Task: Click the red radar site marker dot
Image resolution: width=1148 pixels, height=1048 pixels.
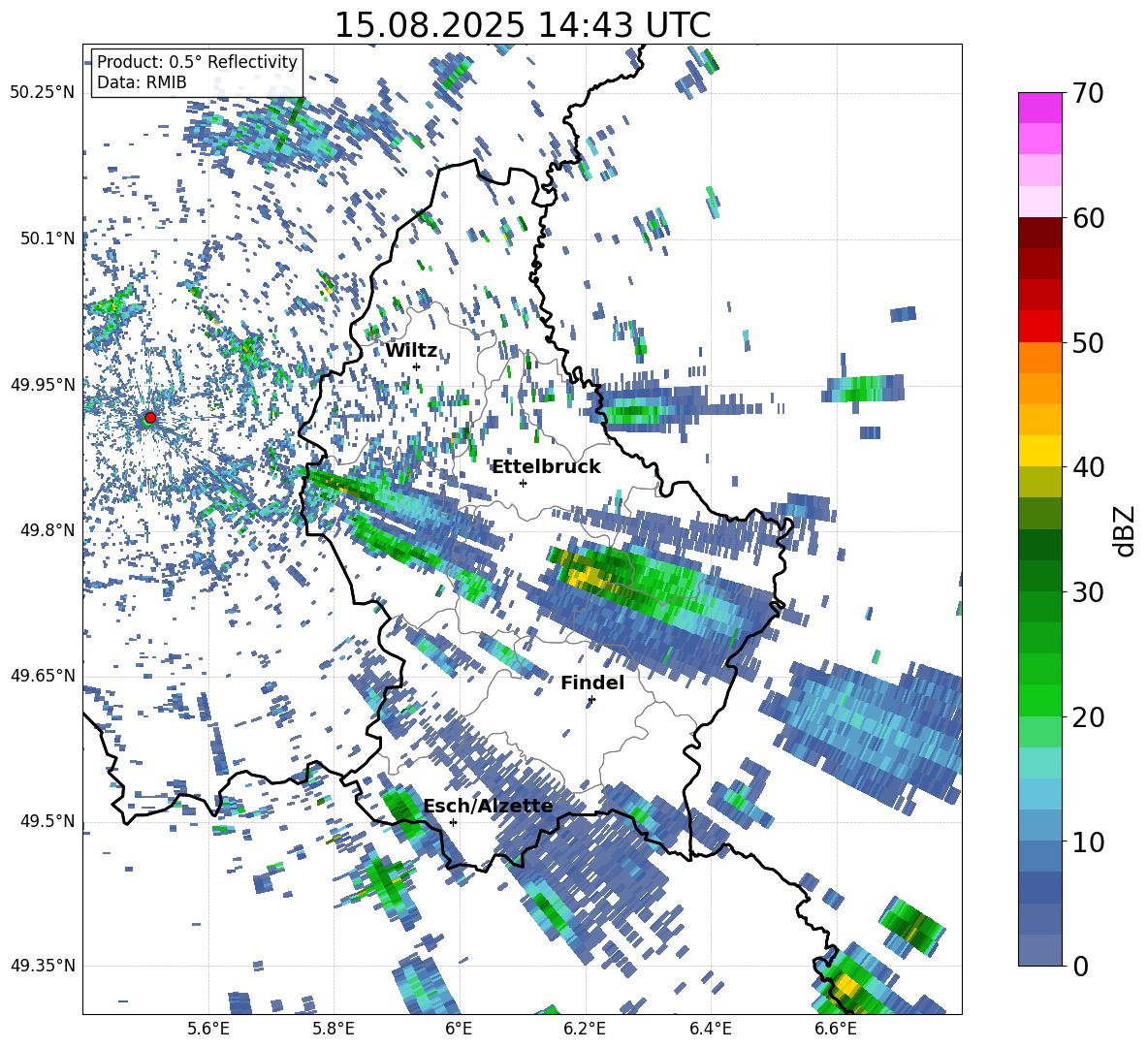Action: point(150,418)
